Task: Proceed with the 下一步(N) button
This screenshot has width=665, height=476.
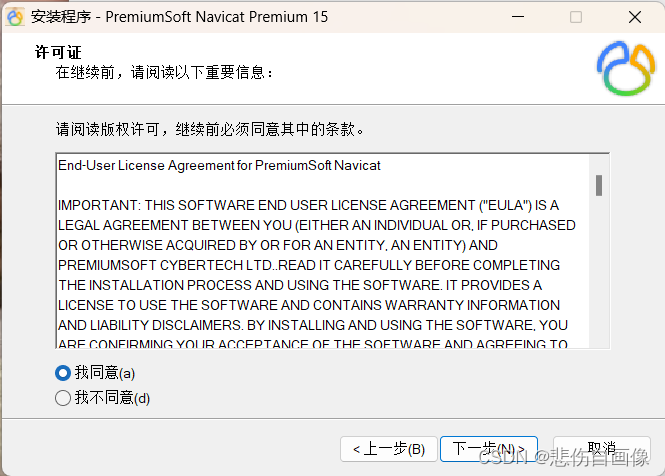Action: point(489,449)
